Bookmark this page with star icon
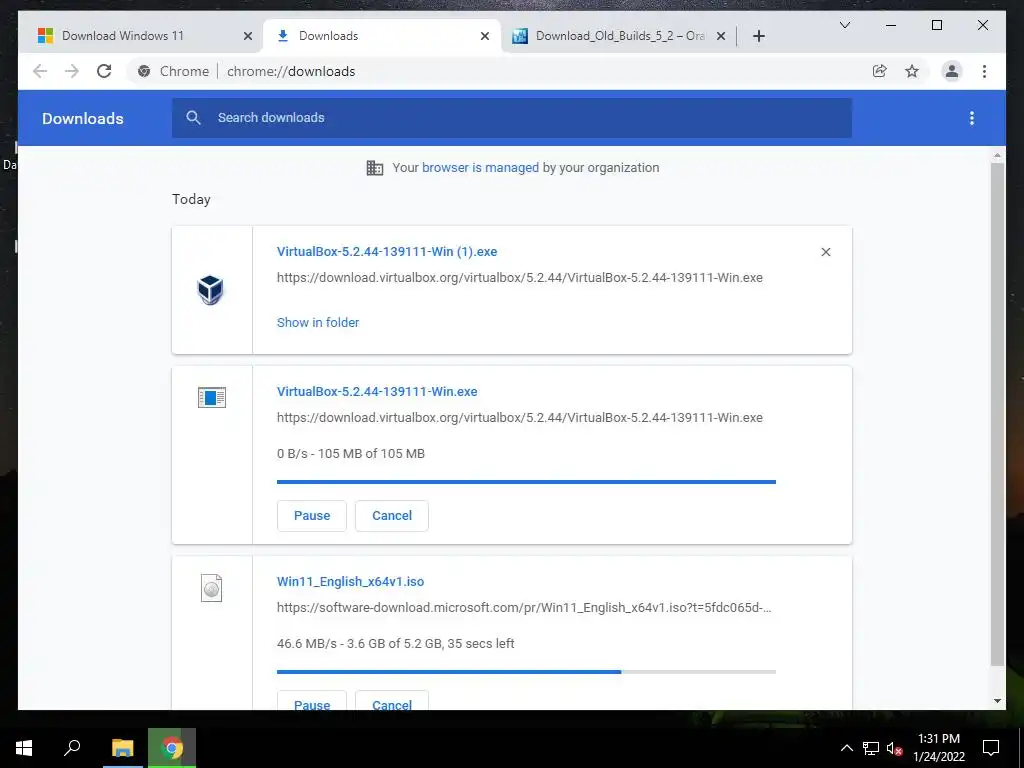The width and height of the screenshot is (1024, 768). 912,71
